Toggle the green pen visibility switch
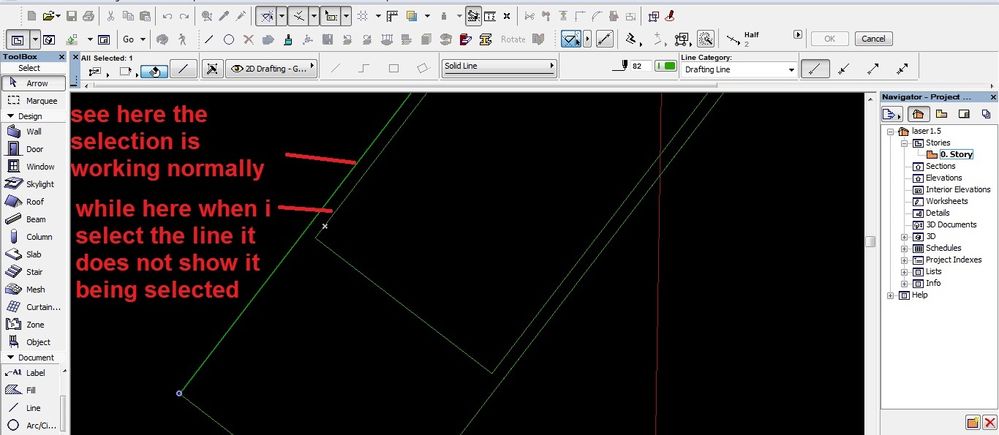This screenshot has height=435, width=999. pos(665,66)
